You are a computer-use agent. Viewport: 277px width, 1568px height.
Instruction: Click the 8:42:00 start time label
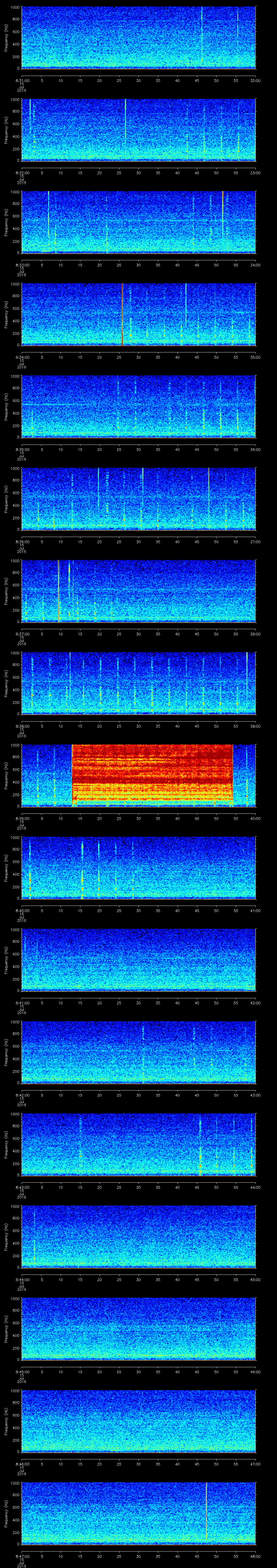(22, 1095)
